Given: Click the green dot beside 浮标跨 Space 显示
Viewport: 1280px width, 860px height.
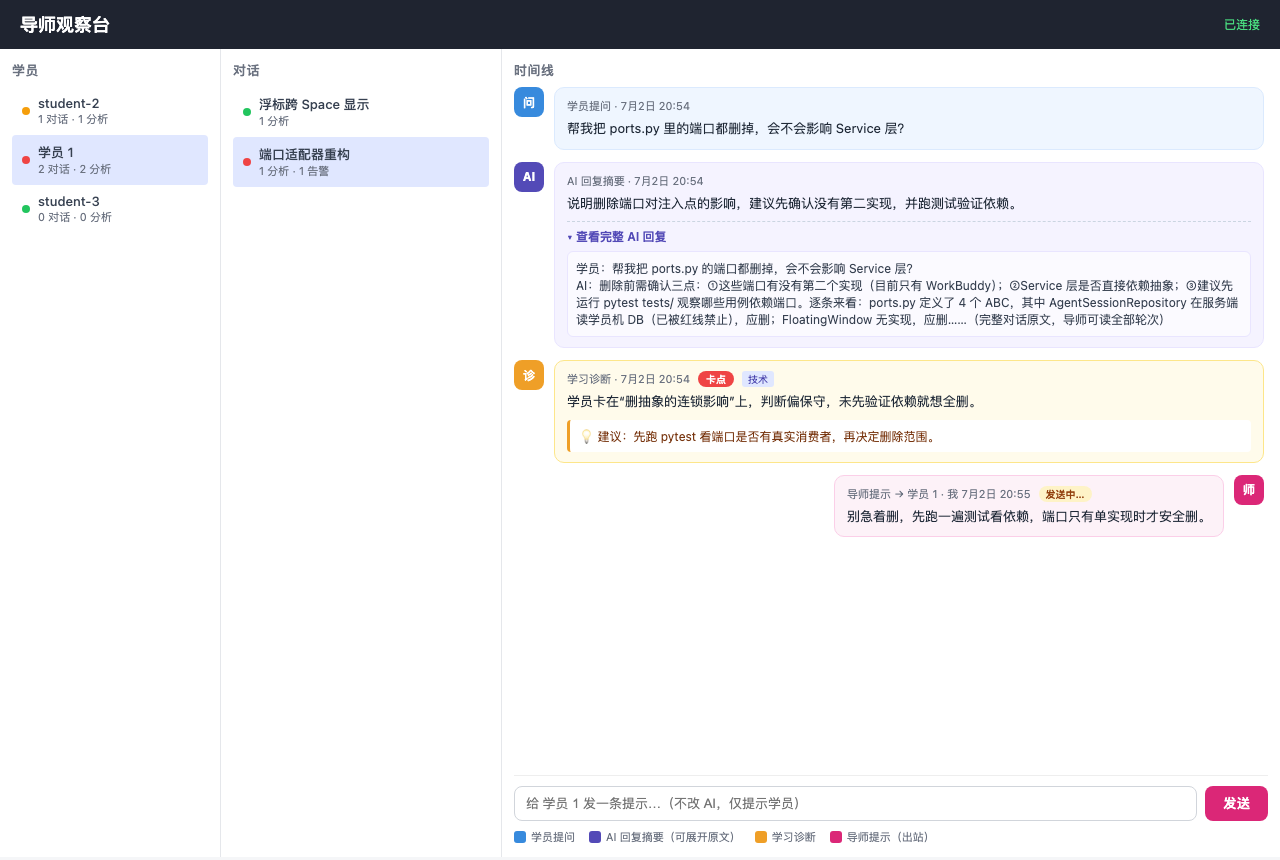Looking at the screenshot, I should [x=247, y=112].
